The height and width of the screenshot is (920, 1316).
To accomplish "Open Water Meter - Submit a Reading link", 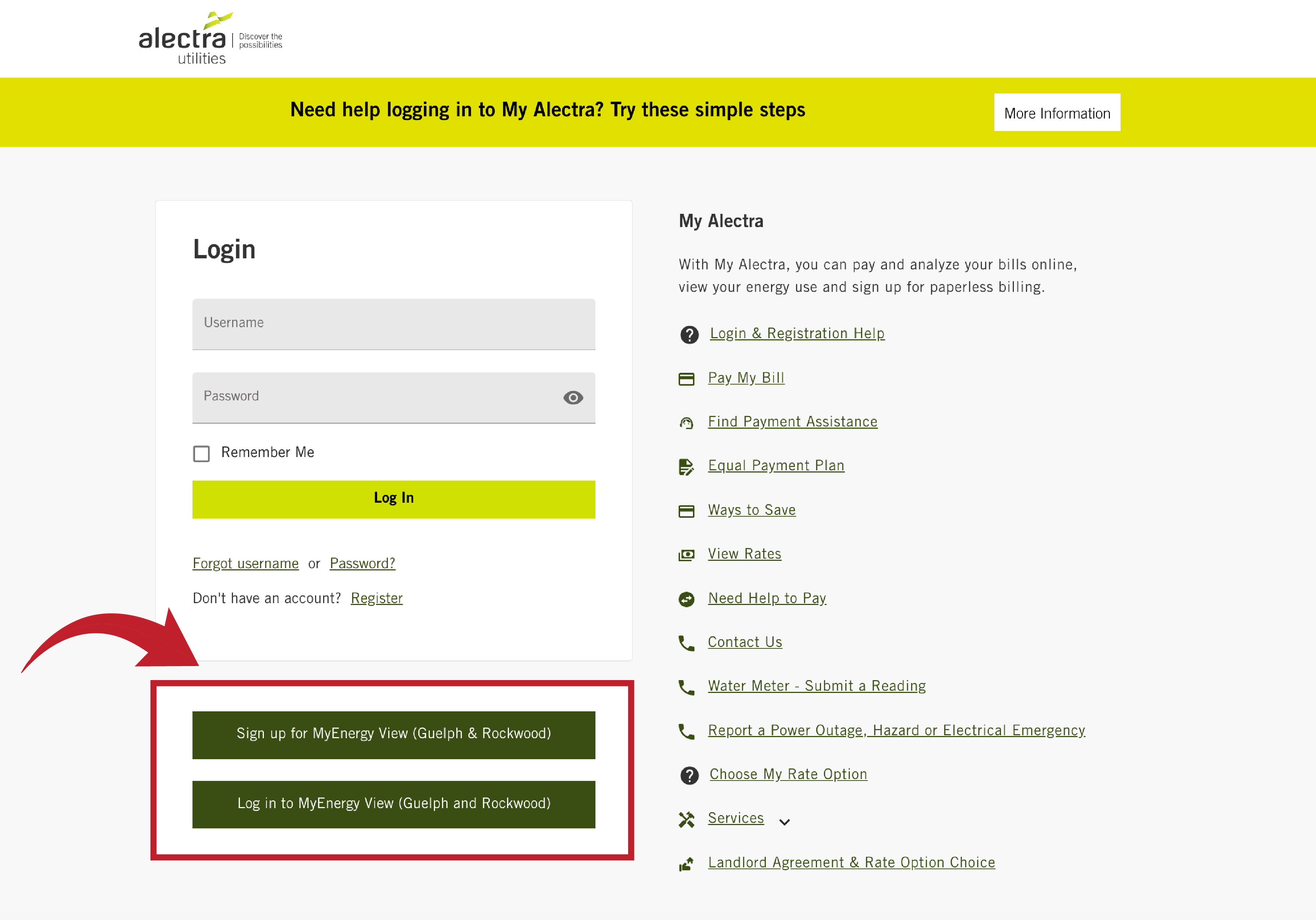I will point(817,686).
